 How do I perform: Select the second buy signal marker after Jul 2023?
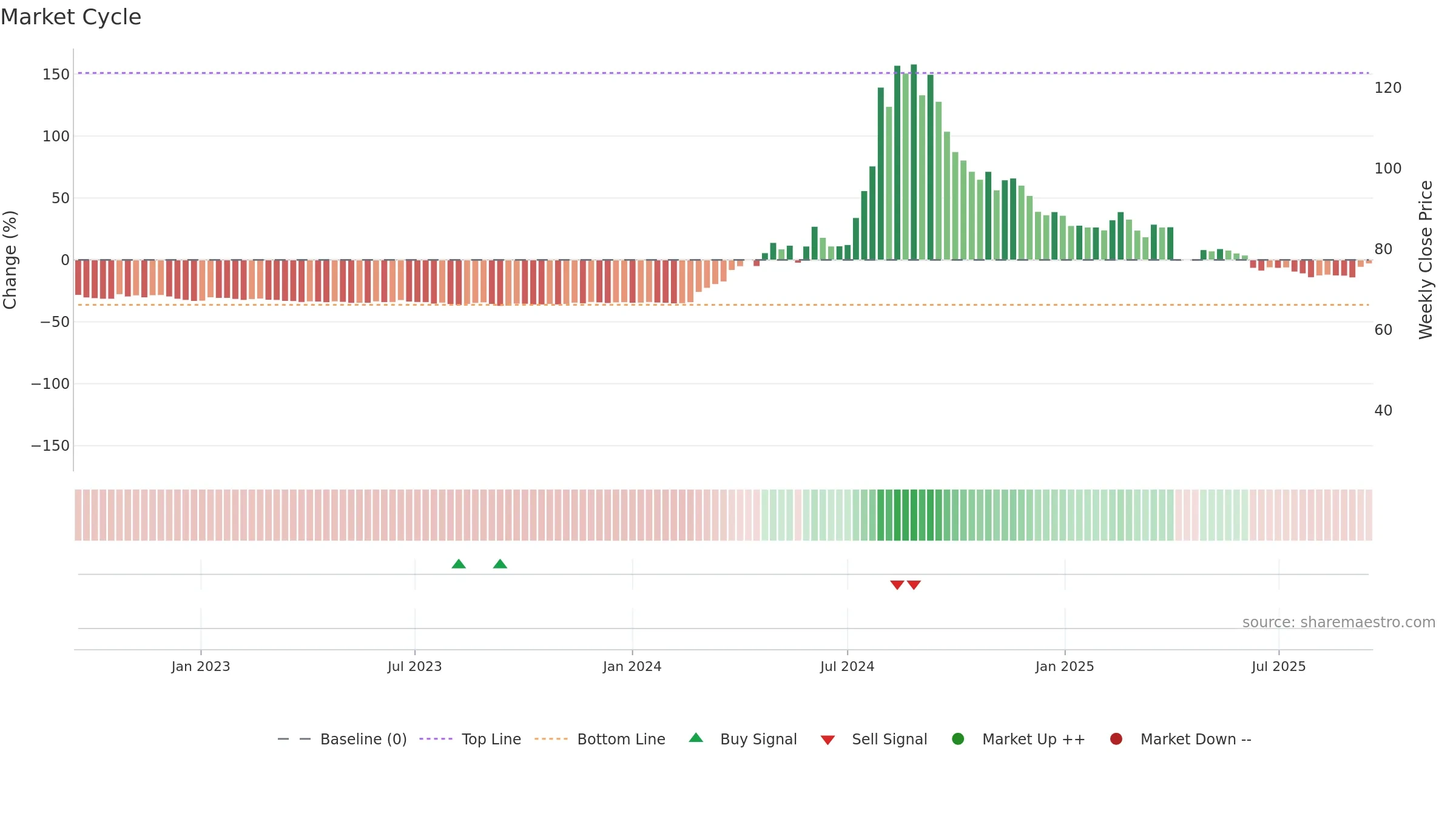tap(500, 564)
